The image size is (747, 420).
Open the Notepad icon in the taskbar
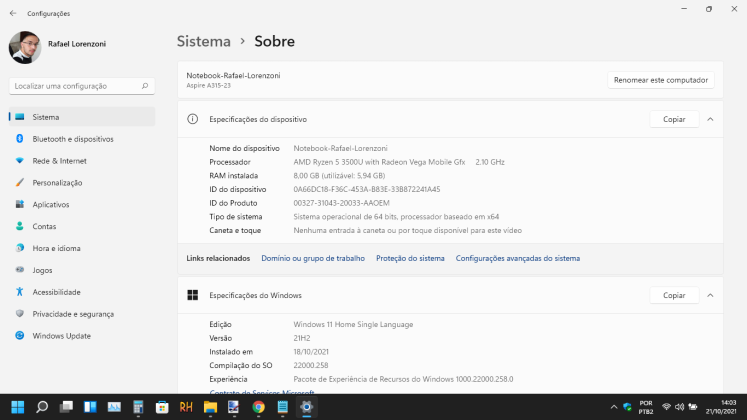click(x=283, y=407)
